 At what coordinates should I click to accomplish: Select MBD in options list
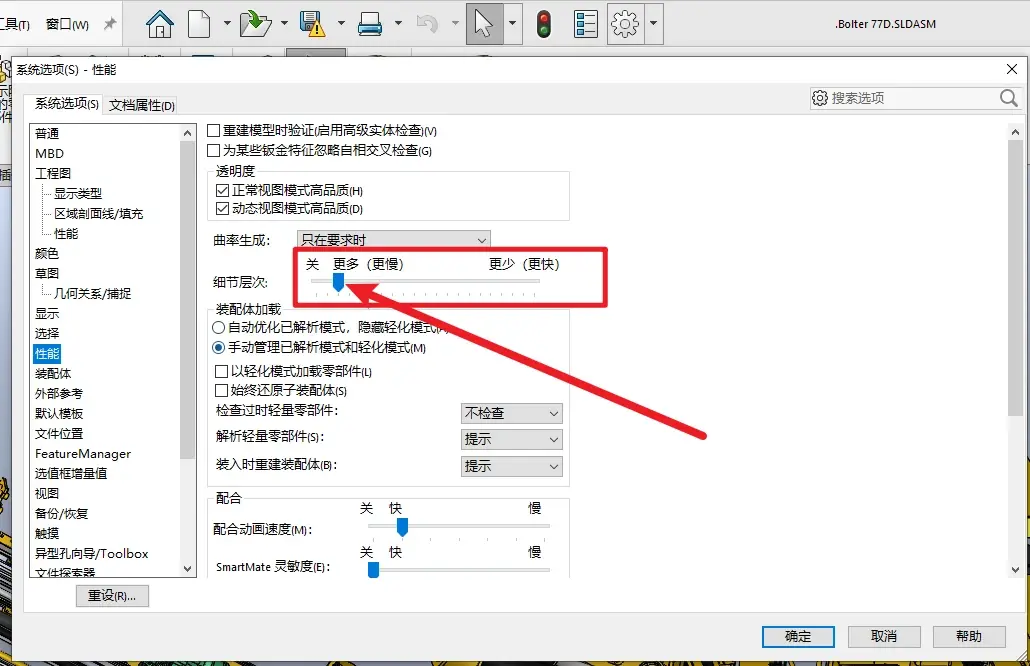coord(49,153)
